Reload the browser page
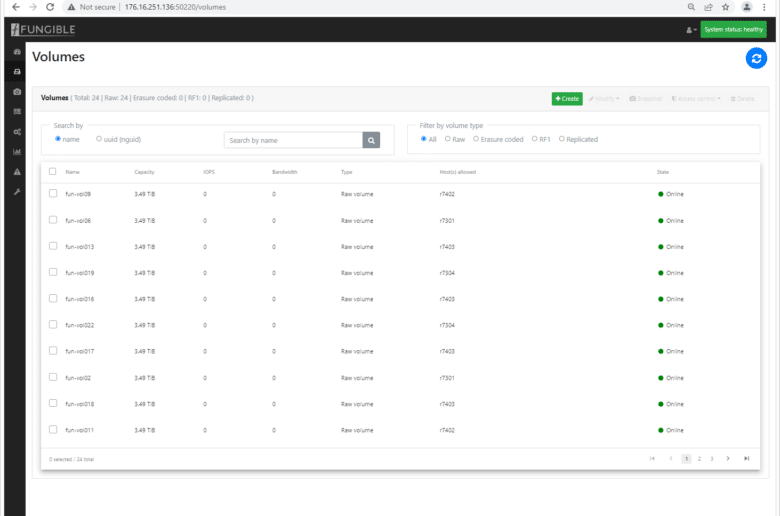780x516 pixels. coord(50,7)
